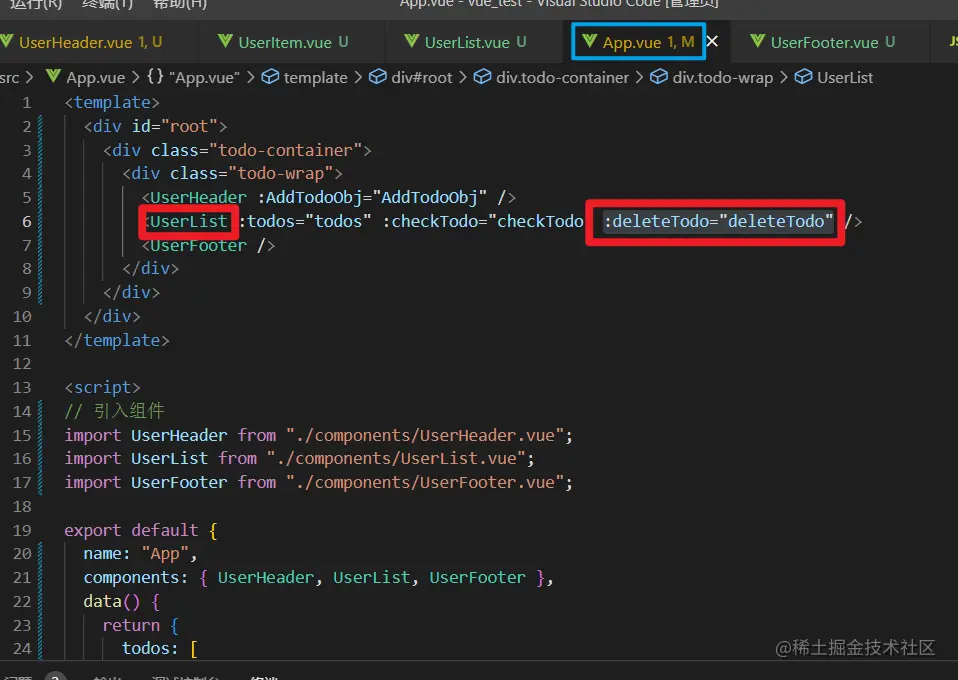Switch to the UserItem.vue tab
The height and width of the screenshot is (680, 958).
[285, 42]
